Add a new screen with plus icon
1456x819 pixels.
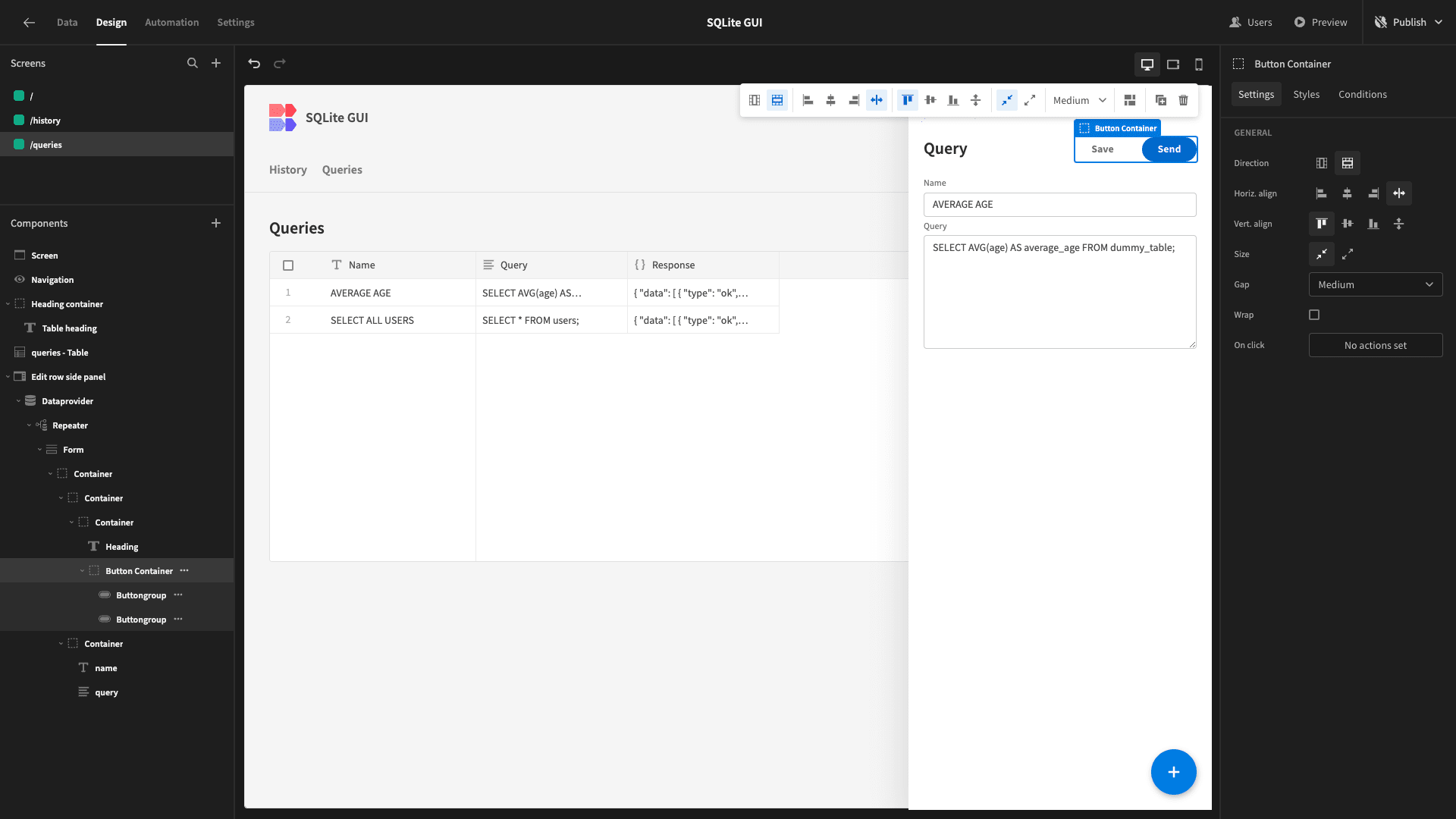point(216,64)
